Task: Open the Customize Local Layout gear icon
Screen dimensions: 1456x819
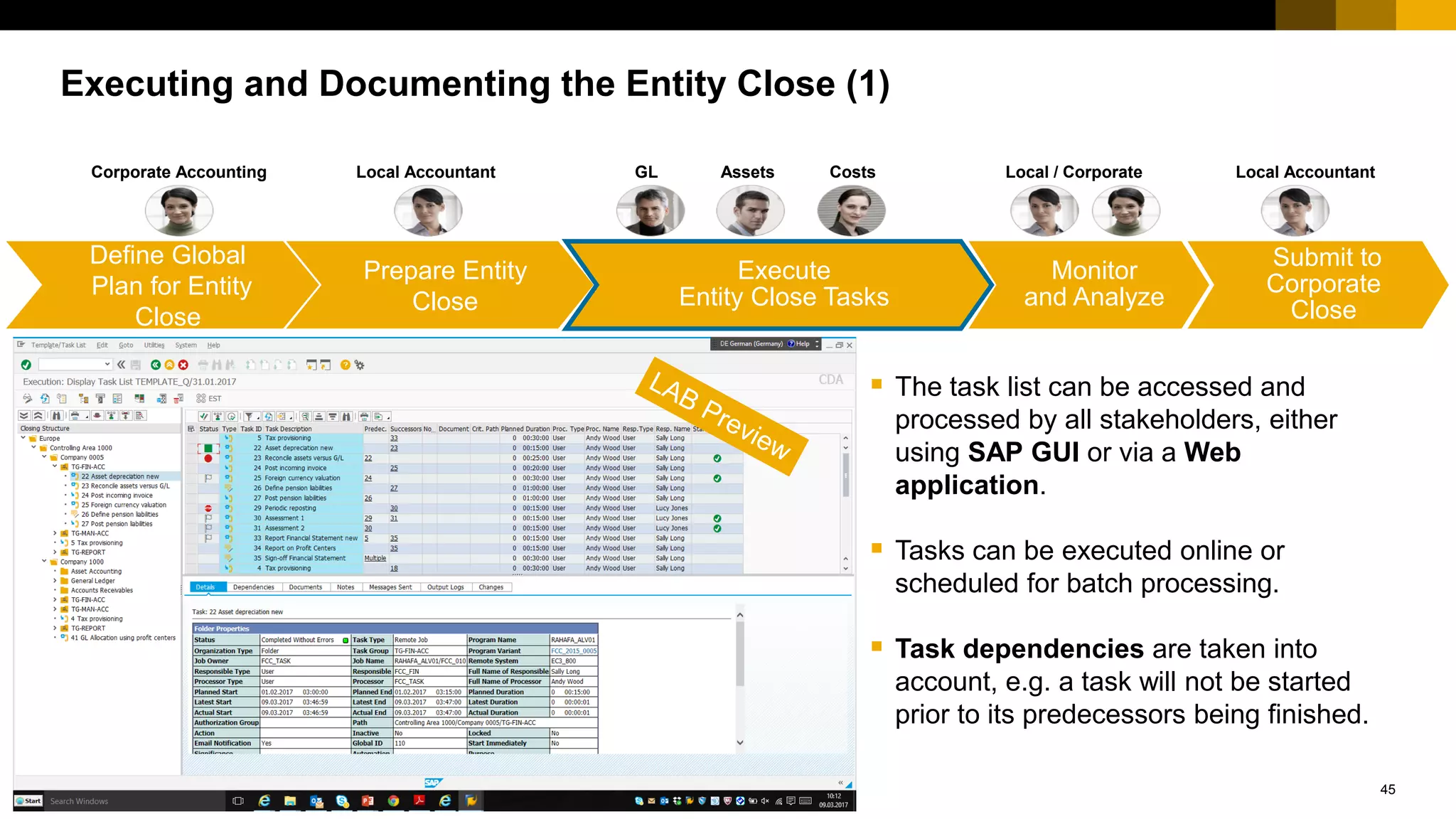Action: point(360,365)
